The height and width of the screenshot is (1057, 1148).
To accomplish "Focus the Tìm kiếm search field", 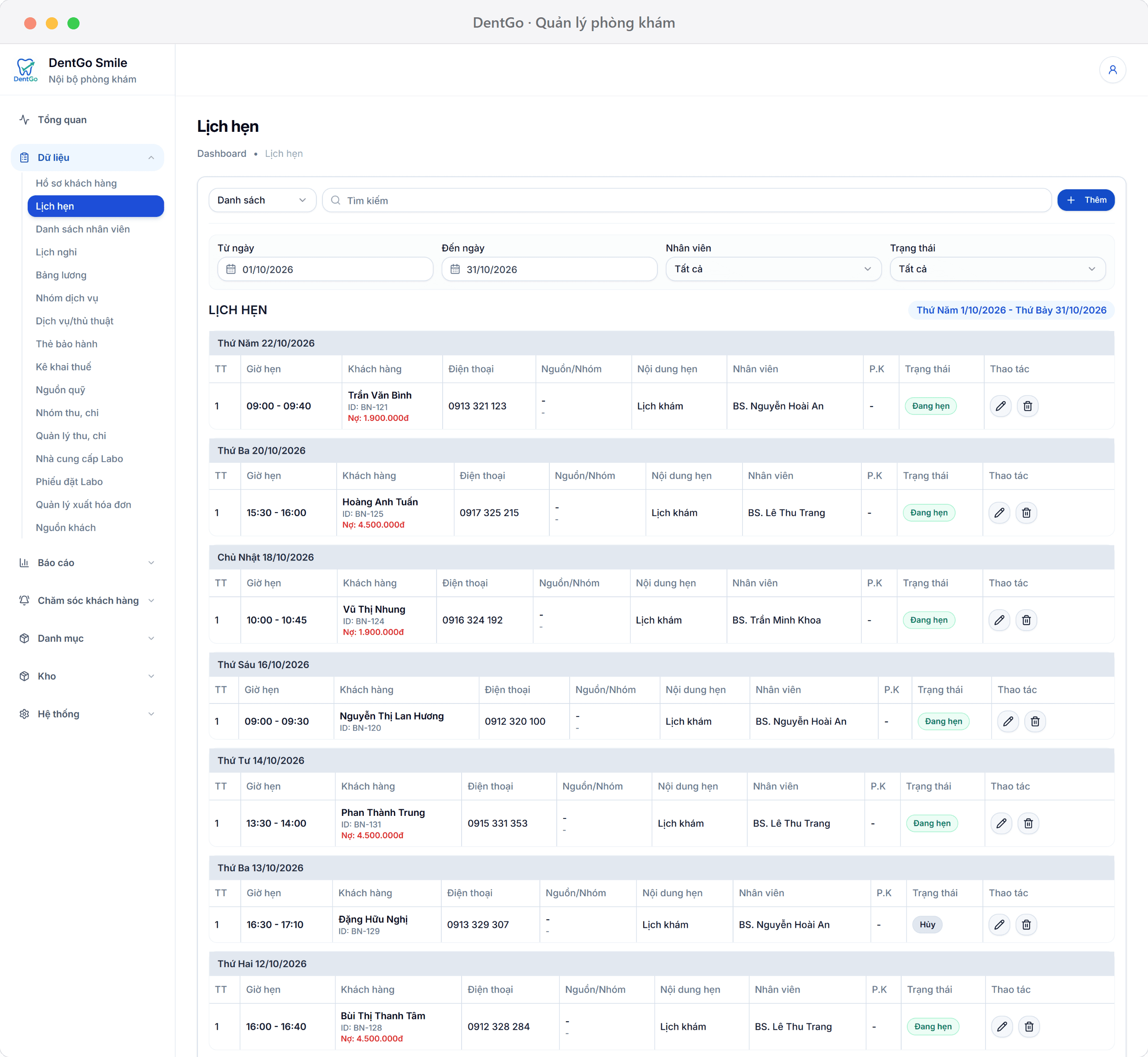I will click(686, 200).
